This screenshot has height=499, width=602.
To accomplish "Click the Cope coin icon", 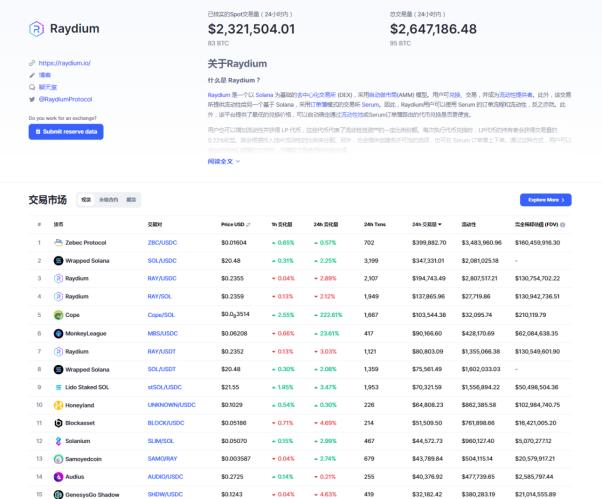I will pos(58,315).
